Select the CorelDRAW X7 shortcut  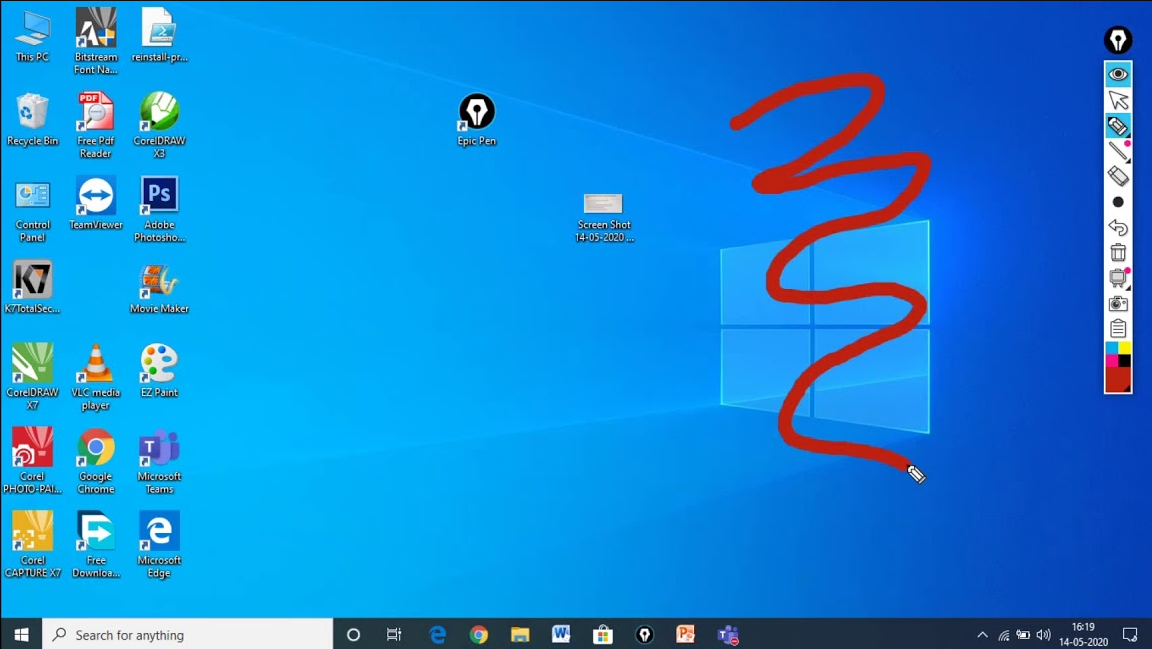(32, 376)
